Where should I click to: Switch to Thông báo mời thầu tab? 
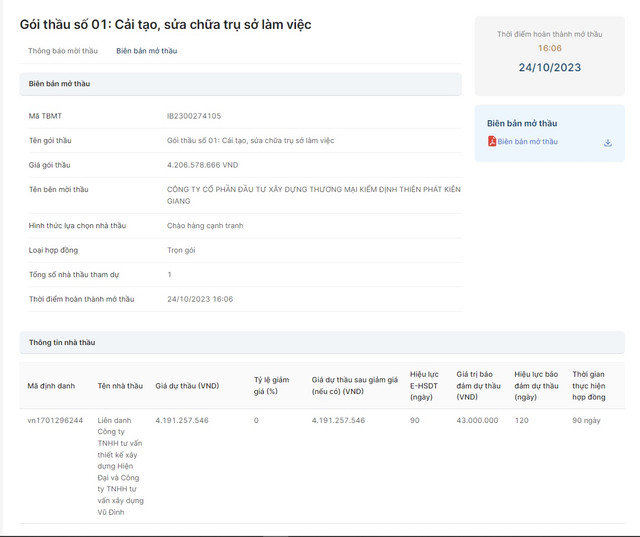click(x=63, y=51)
